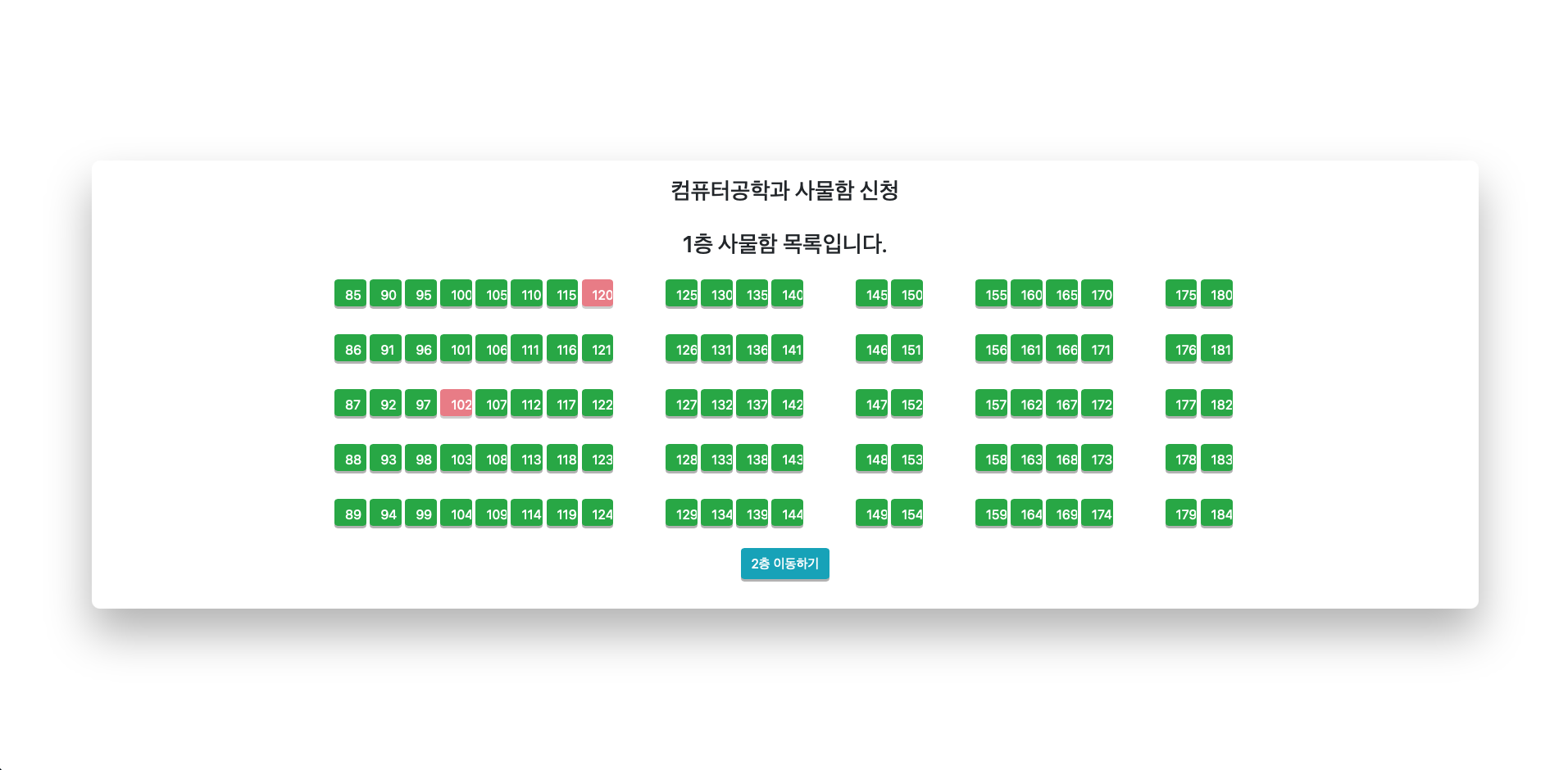Select locker 174
The image size is (1568, 770).
tap(1097, 514)
